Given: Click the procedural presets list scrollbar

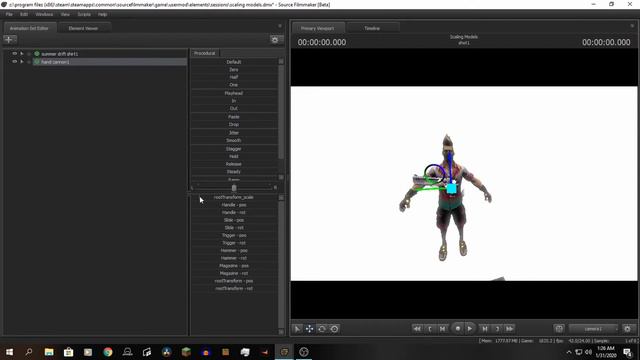Looking at the screenshot, I should (281, 111).
